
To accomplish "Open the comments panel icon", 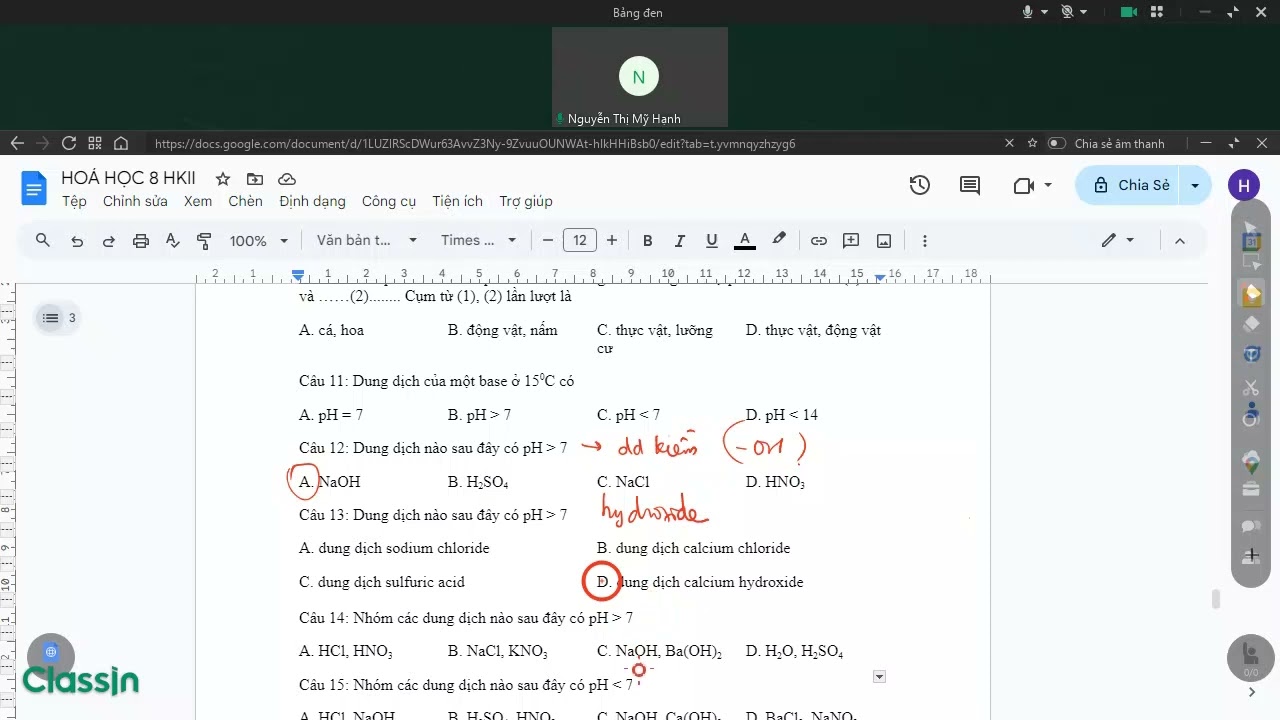I will (x=970, y=185).
